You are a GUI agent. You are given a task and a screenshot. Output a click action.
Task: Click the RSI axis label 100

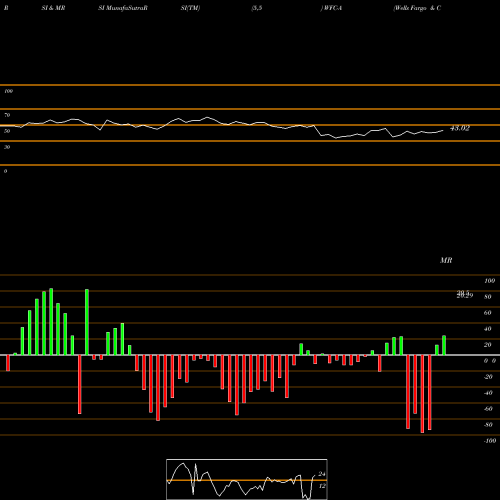[x=8, y=91]
